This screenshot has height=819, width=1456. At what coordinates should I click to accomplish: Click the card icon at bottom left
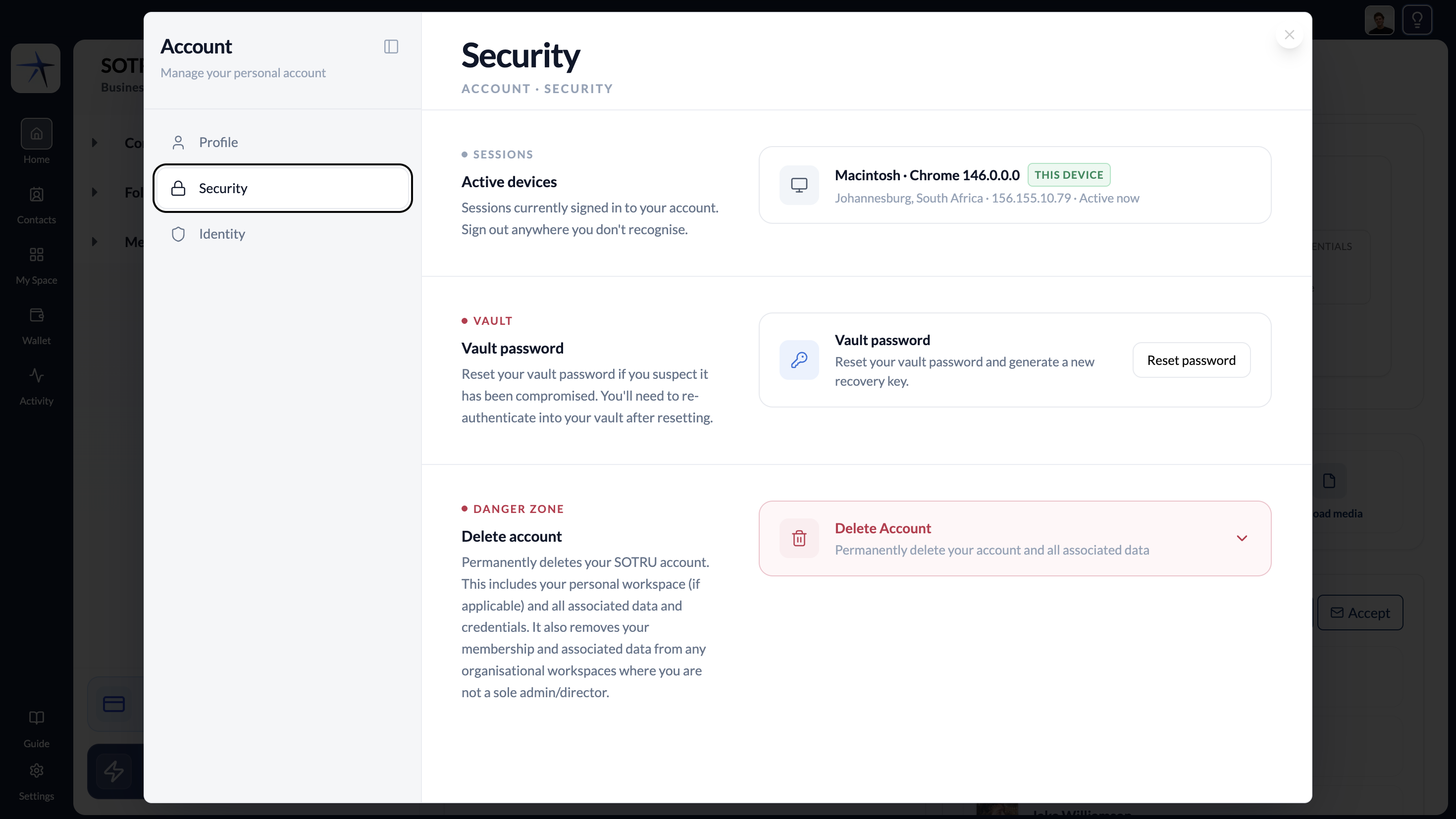pyautogui.click(x=113, y=704)
